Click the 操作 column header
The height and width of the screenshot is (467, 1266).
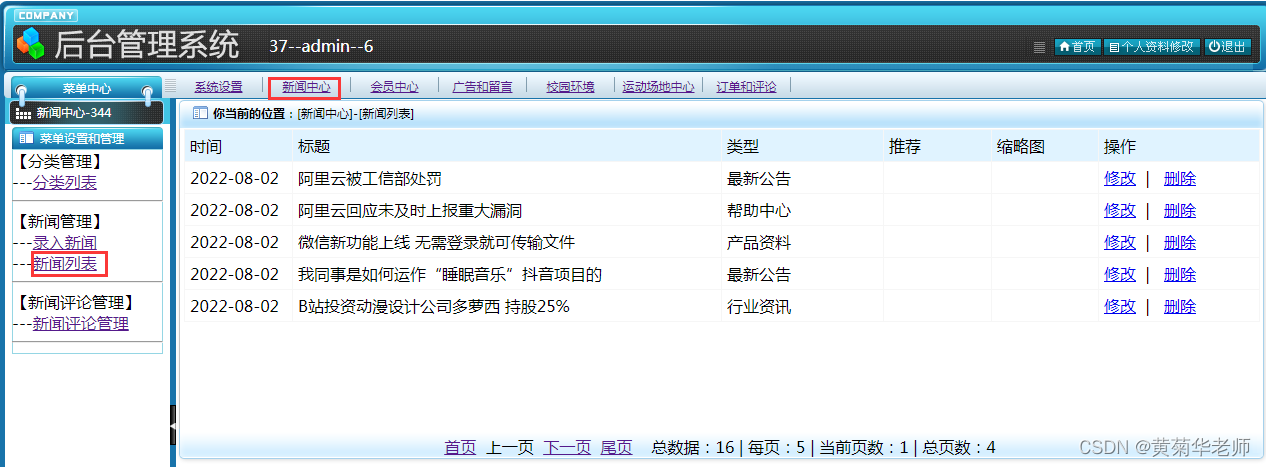pyautogui.click(x=1120, y=147)
